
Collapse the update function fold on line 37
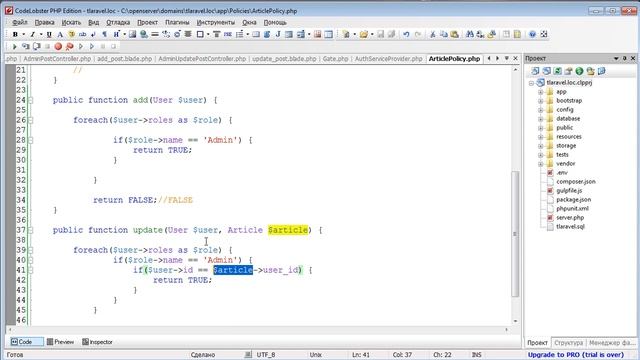tap(31, 230)
